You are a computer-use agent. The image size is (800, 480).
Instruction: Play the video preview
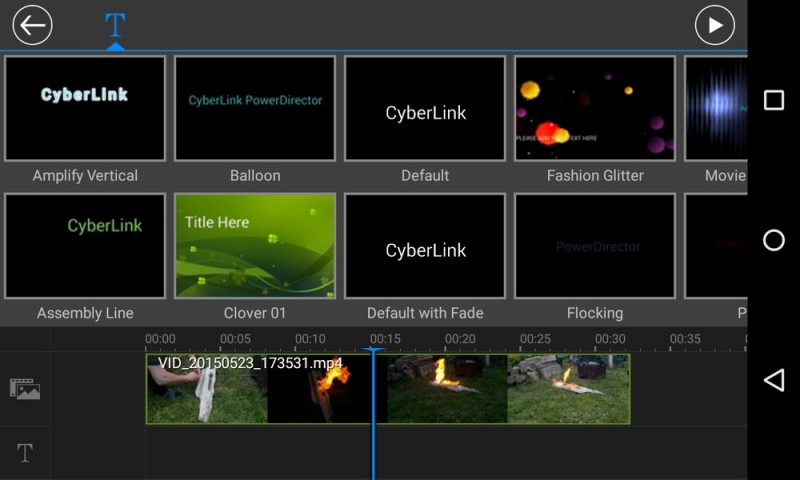[714, 25]
